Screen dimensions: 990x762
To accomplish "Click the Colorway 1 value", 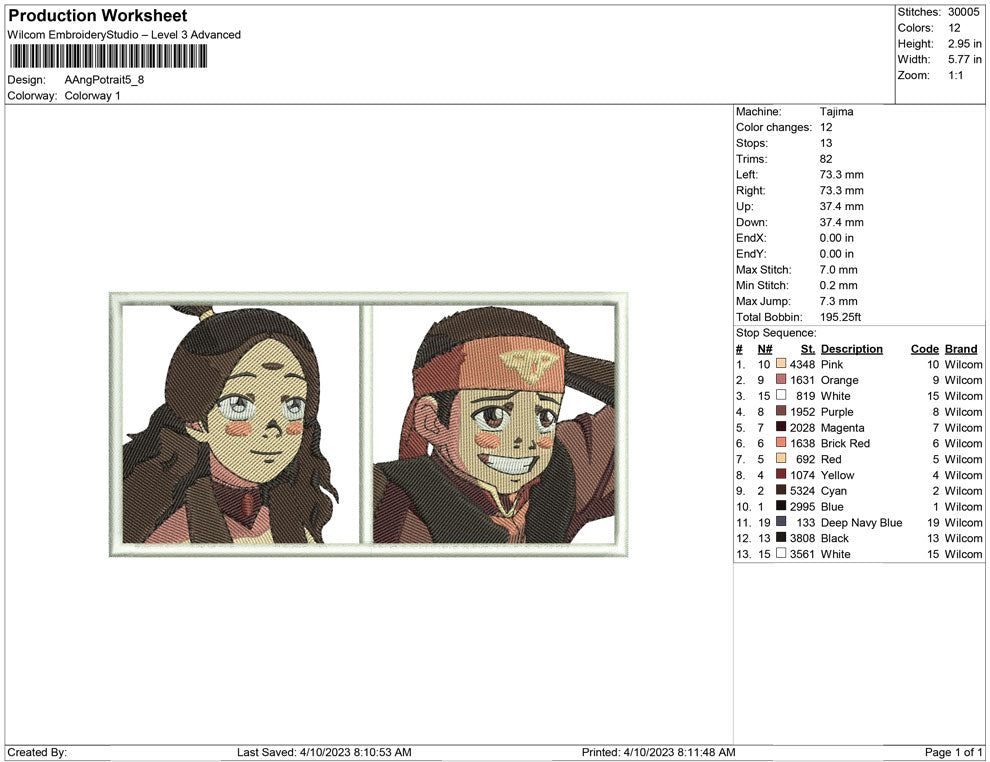I will pyautogui.click(x=92, y=96).
